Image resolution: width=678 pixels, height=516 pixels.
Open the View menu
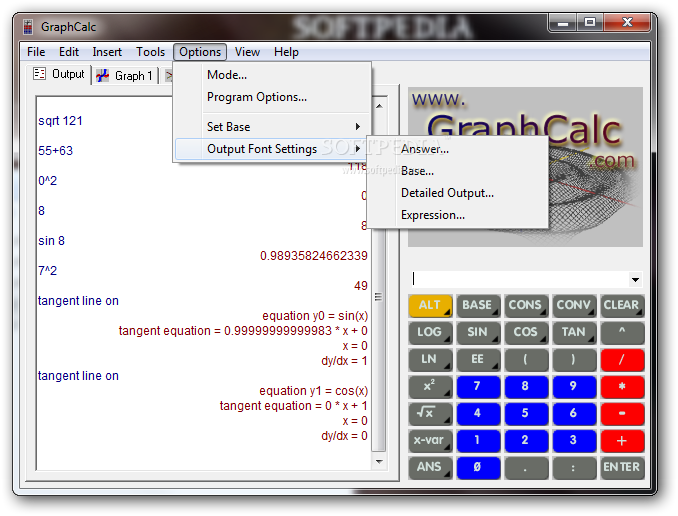tap(247, 52)
